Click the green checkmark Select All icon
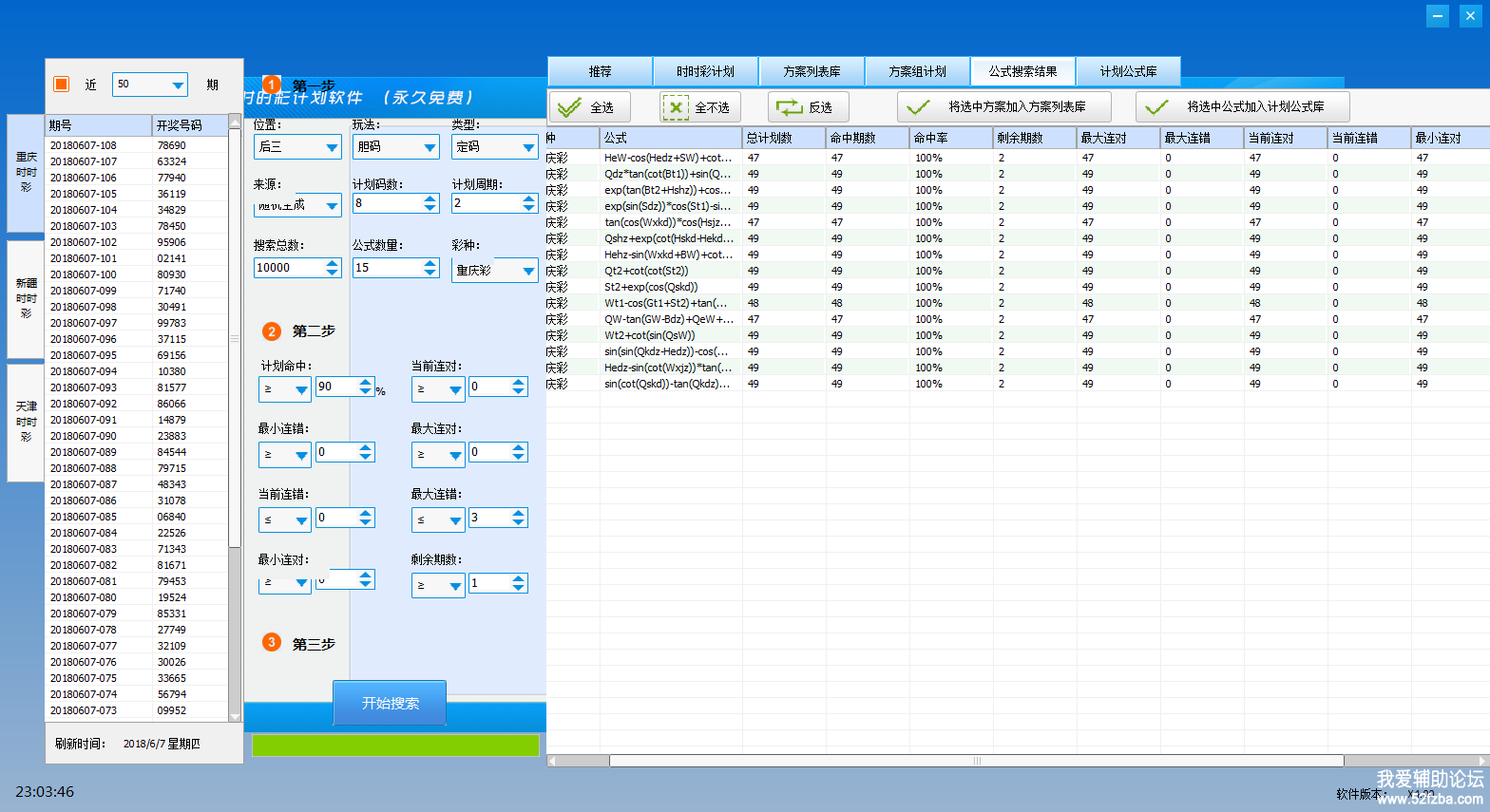Screen dimensions: 1490x812 pos(570,107)
